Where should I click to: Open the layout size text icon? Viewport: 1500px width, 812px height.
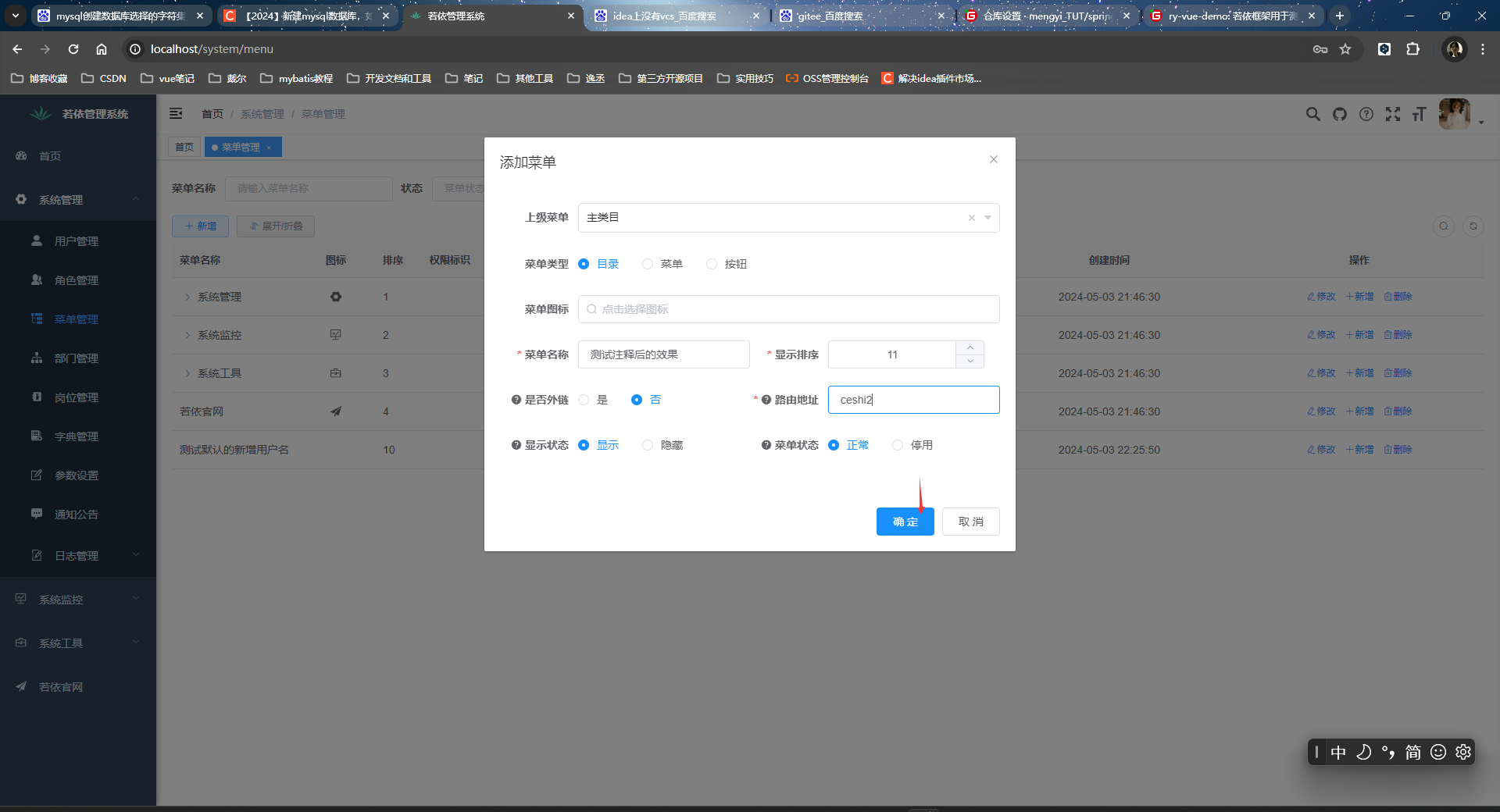click(x=1420, y=114)
